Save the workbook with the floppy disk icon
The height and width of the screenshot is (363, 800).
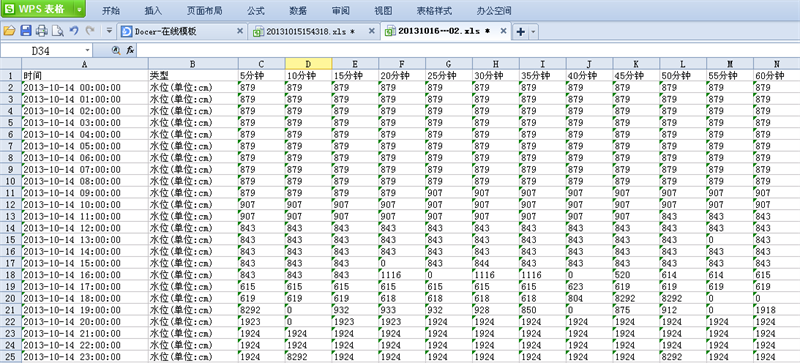[26, 32]
